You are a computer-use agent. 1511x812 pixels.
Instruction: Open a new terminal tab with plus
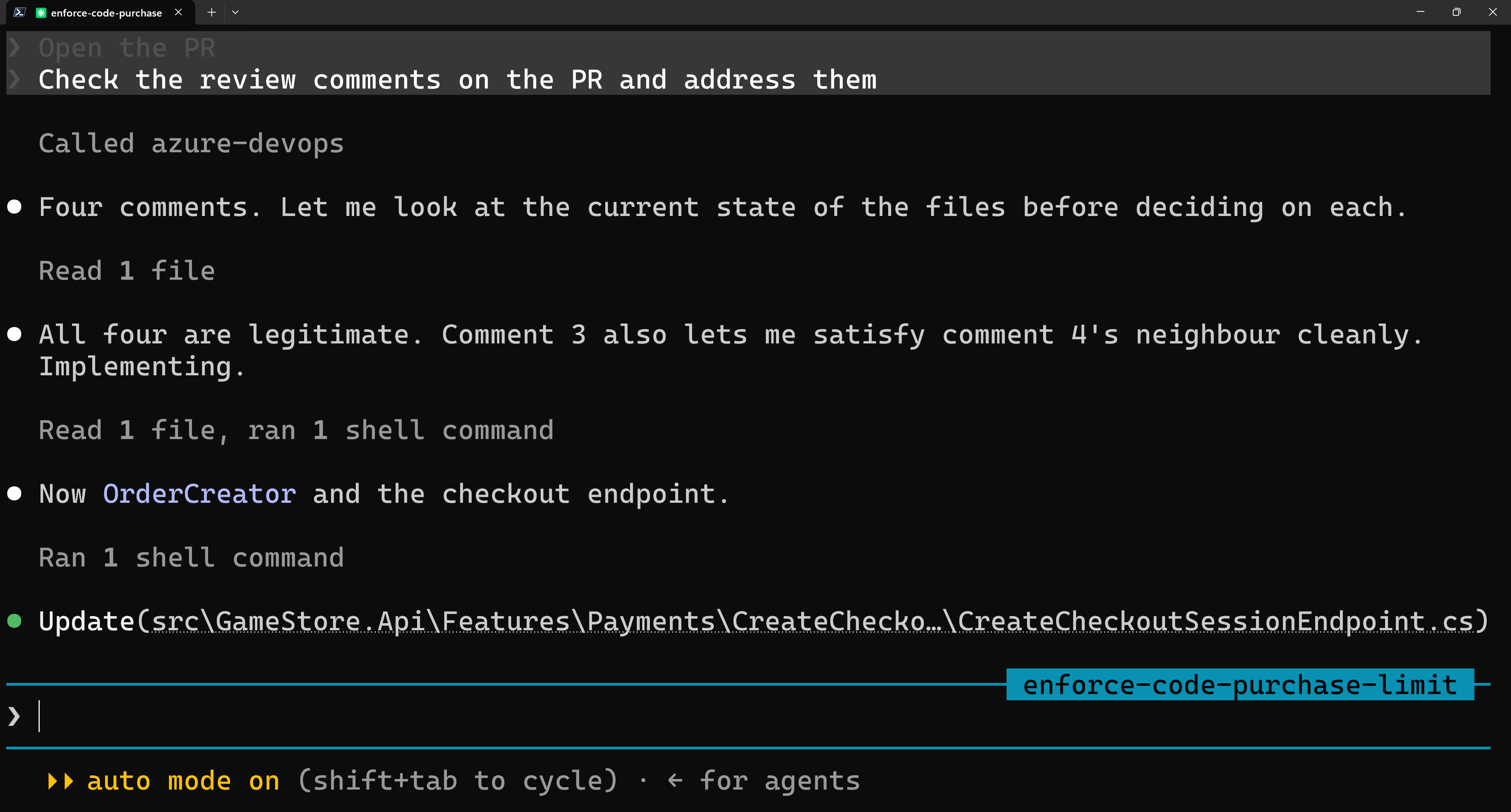[212, 12]
